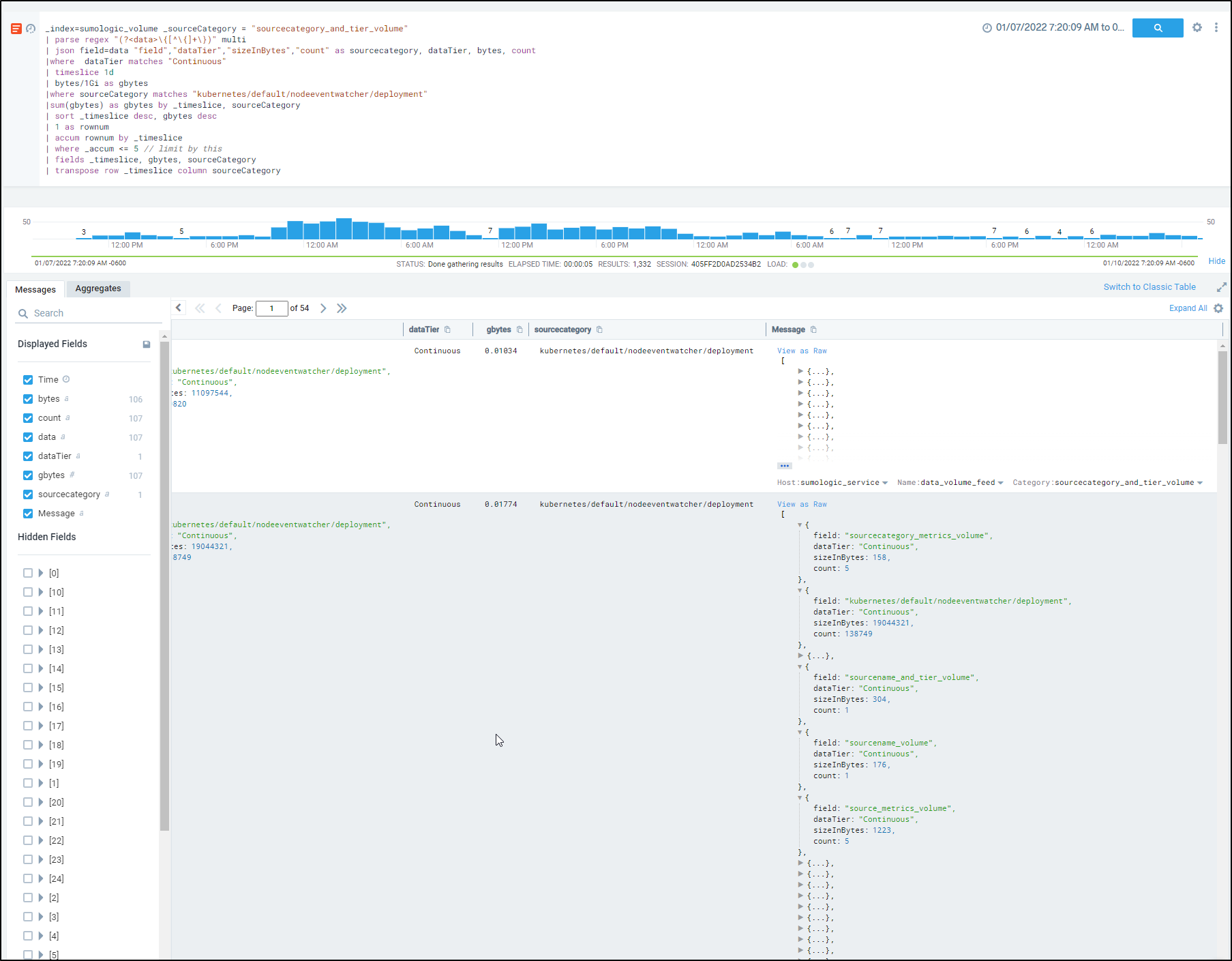Click the page number input box
Viewport: 1232px width, 961px height.
pyautogui.click(x=271, y=308)
